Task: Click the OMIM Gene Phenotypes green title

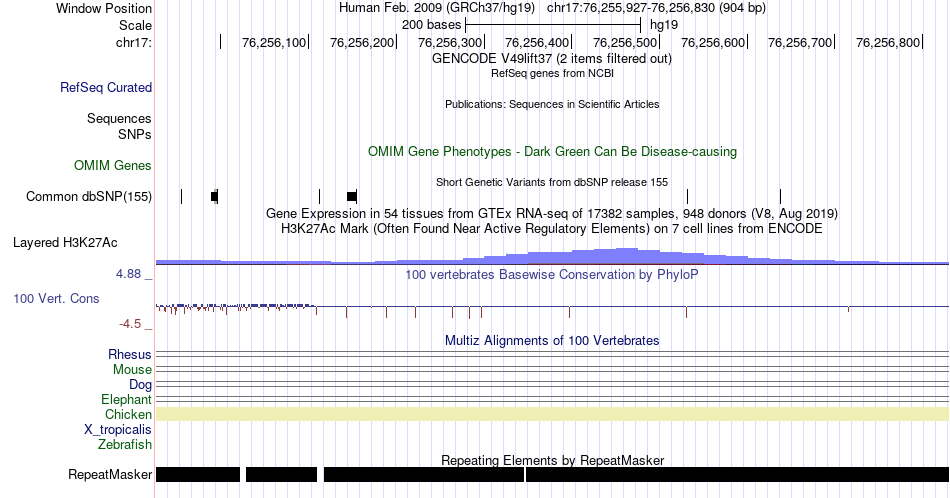Action: point(552,151)
